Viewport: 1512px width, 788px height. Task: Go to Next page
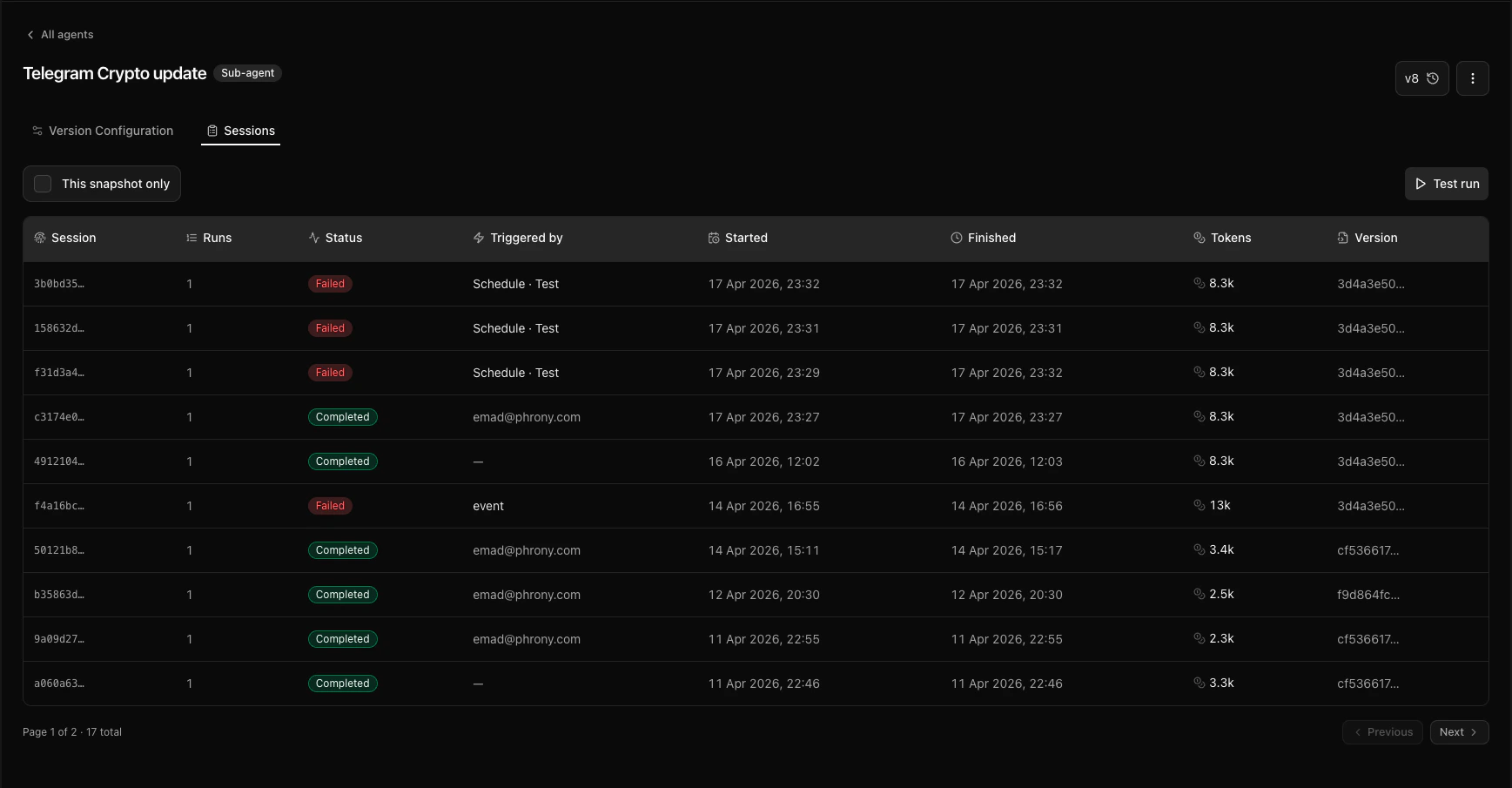tap(1459, 732)
